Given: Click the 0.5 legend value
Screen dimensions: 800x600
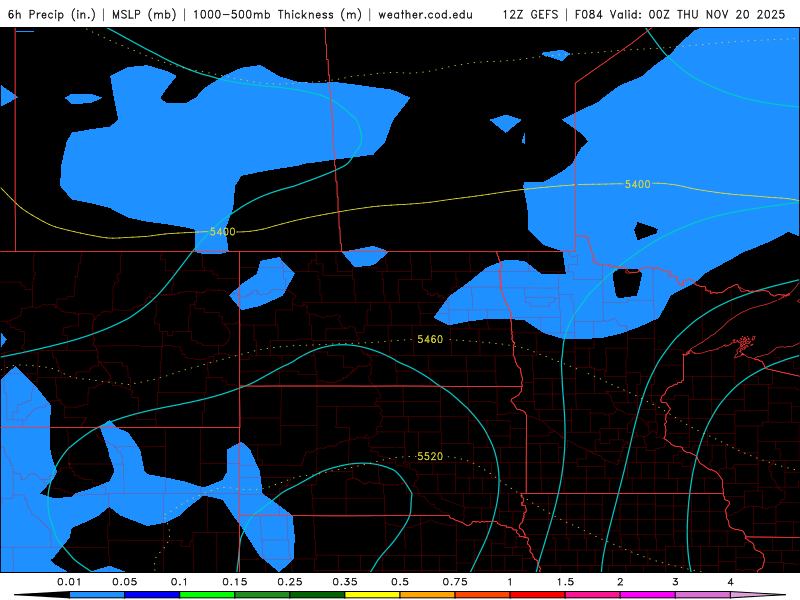Looking at the screenshot, I should click(400, 582).
